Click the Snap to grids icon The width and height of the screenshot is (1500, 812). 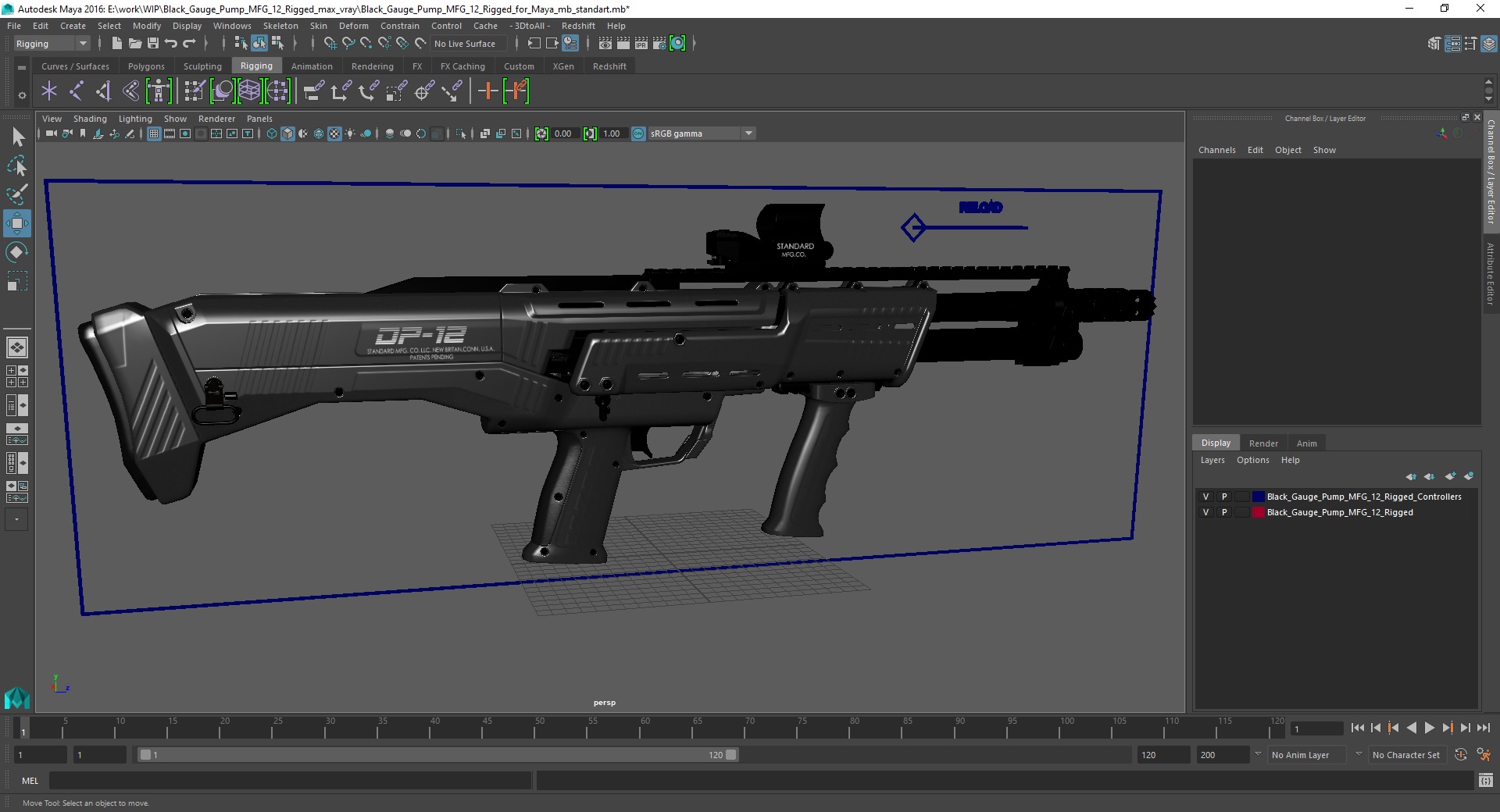pos(330,44)
